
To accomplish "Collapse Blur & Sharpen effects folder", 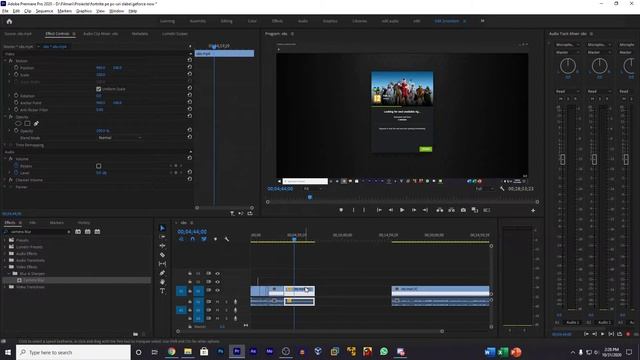I will click(9, 273).
